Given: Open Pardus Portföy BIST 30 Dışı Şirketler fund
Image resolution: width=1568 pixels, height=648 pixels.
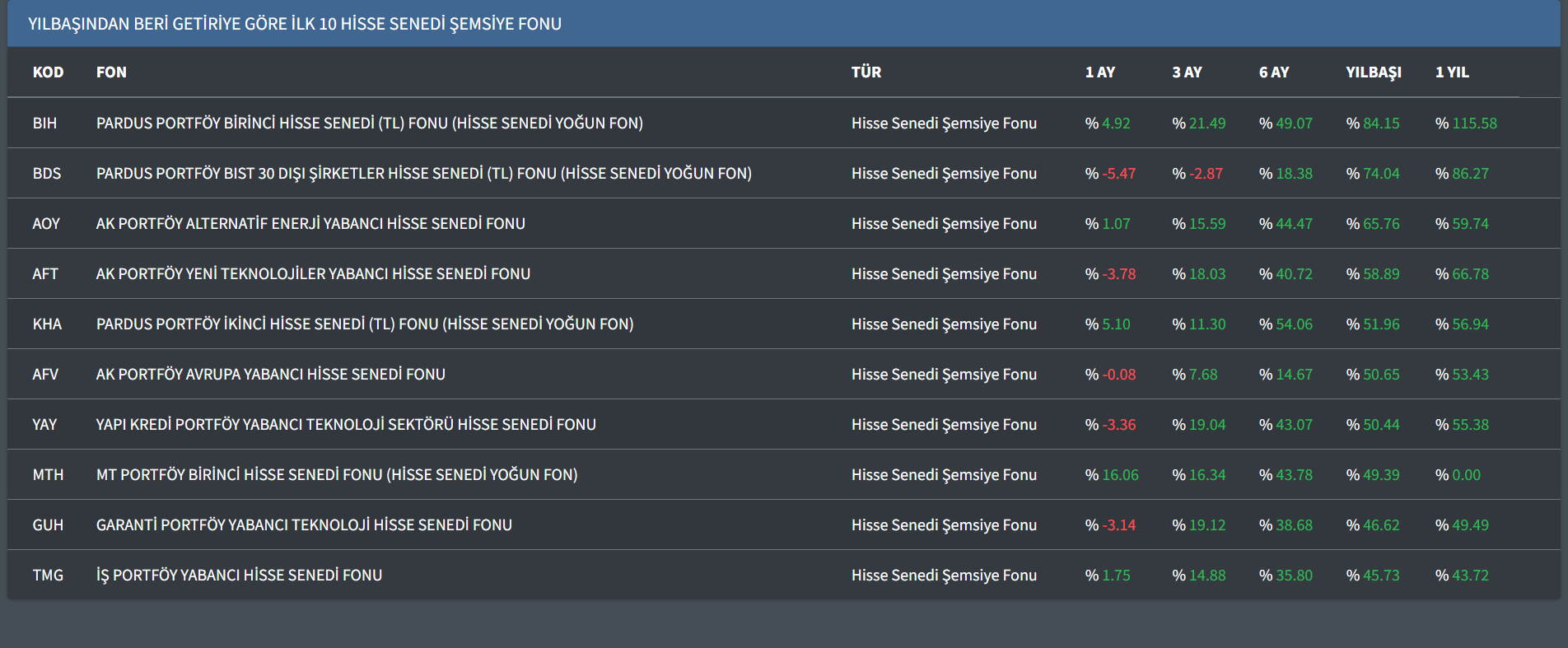Looking at the screenshot, I should coord(423,174).
